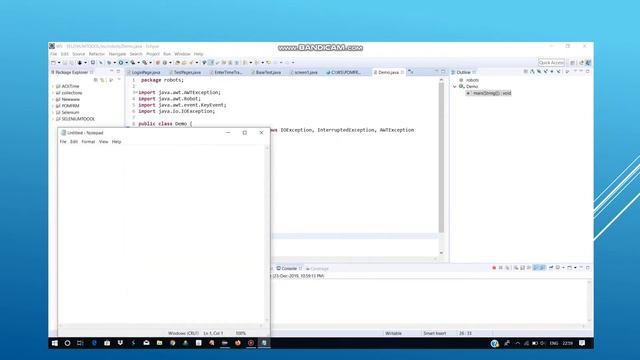Viewport: 640px width, 360px height.
Task: Terminate the launch with the red Console icon
Action: pos(494,268)
